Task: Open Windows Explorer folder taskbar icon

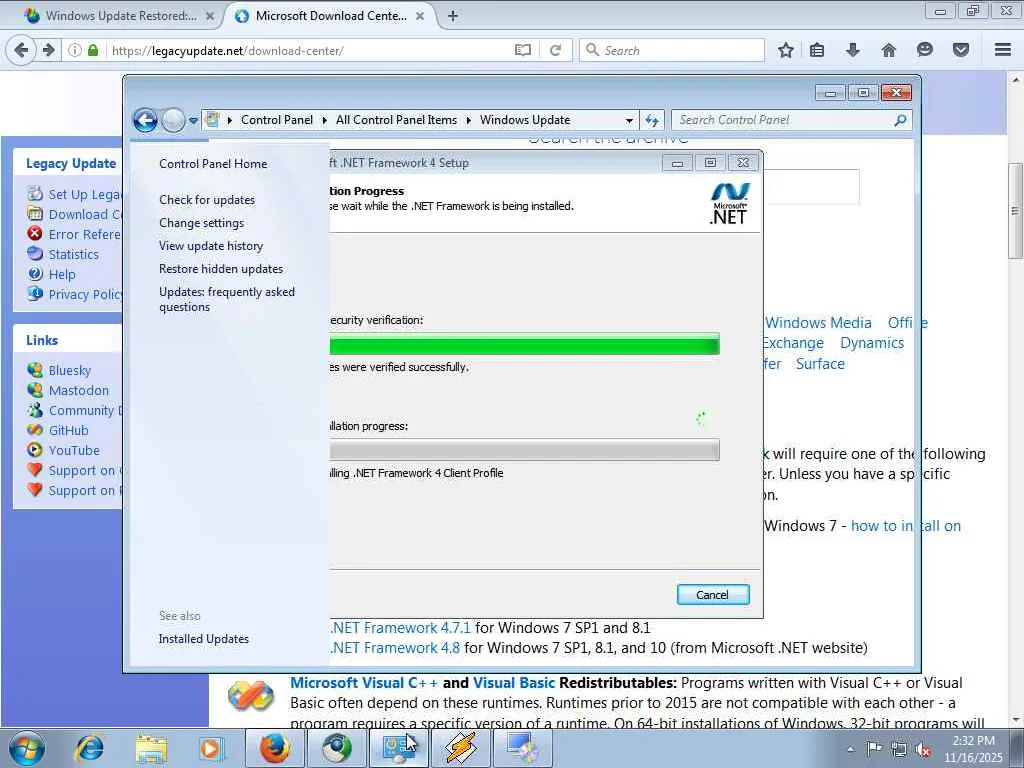Action: [x=151, y=748]
